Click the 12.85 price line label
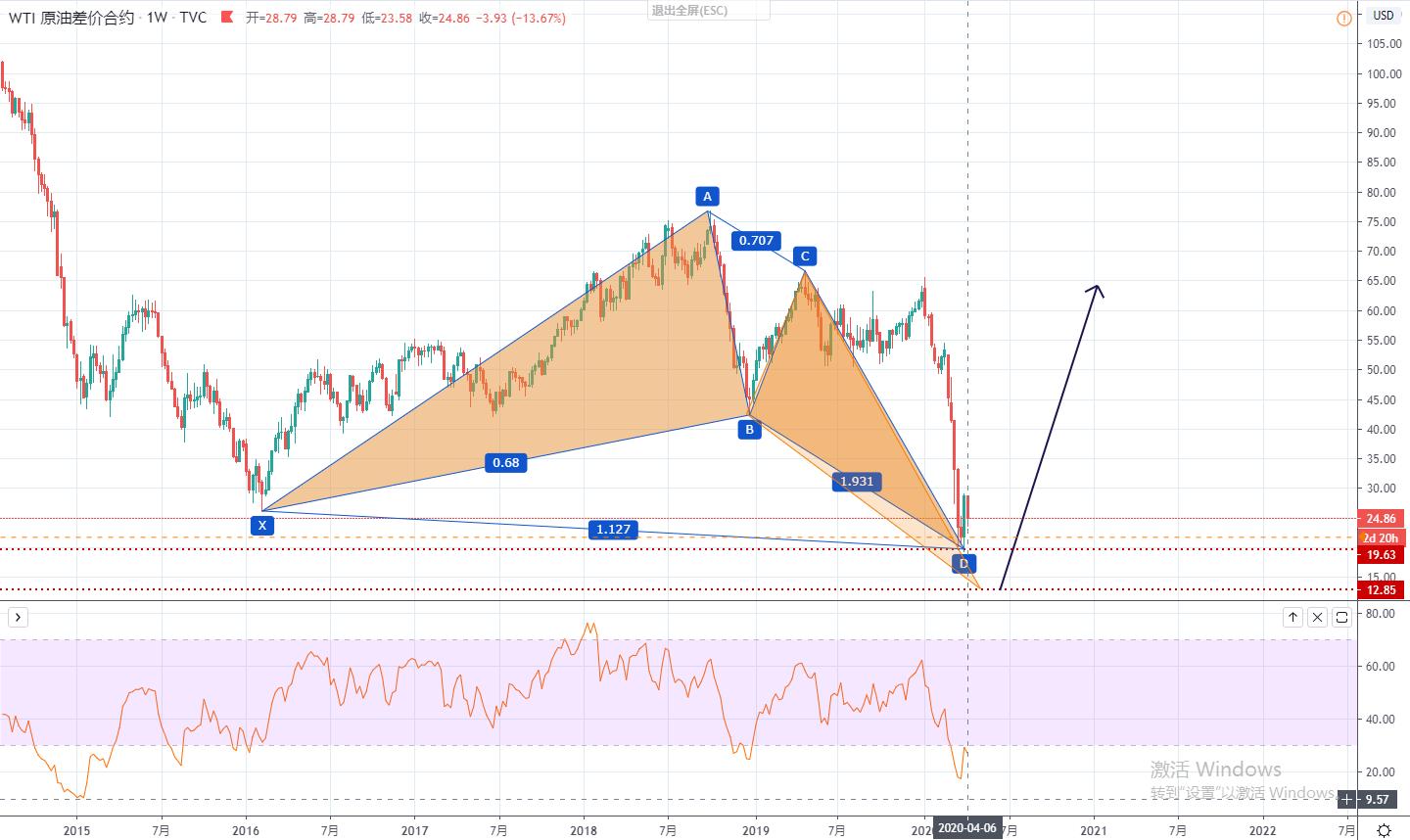The height and width of the screenshot is (840, 1410). click(1382, 589)
